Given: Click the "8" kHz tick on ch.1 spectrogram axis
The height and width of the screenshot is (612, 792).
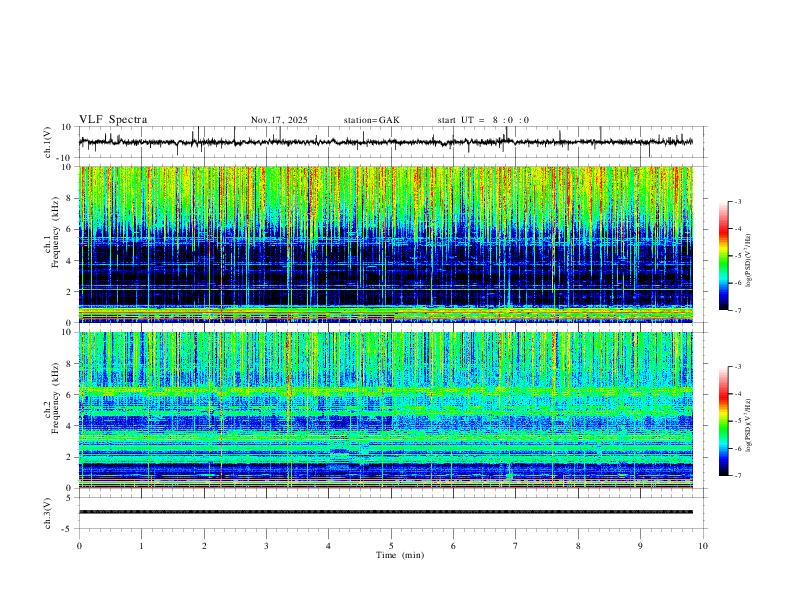Looking at the screenshot, I should (x=69, y=198).
